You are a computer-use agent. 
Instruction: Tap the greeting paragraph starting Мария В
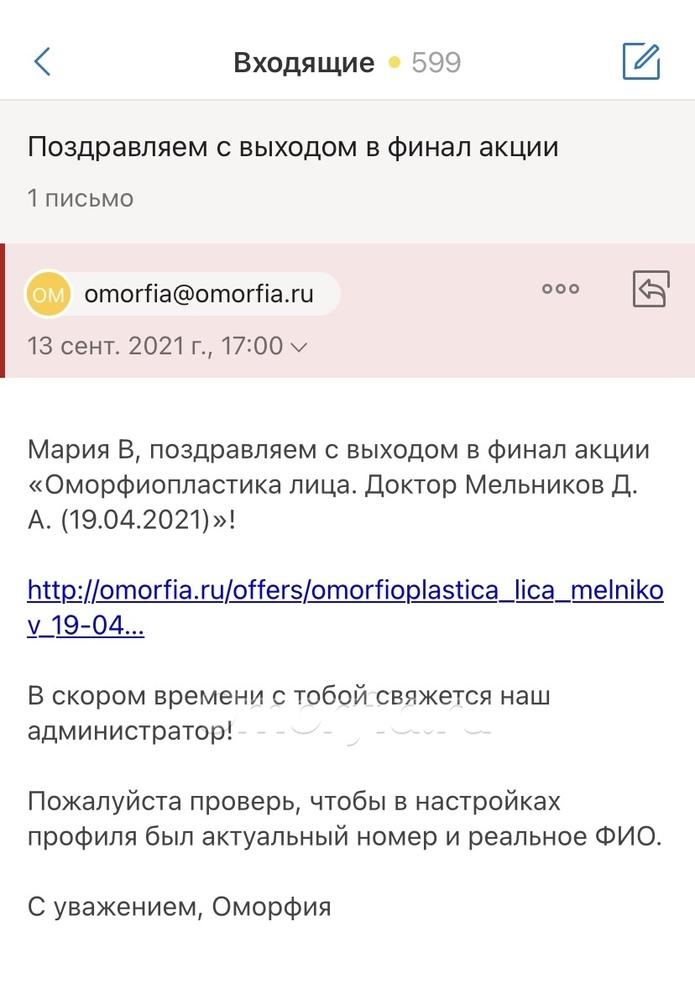click(x=338, y=485)
